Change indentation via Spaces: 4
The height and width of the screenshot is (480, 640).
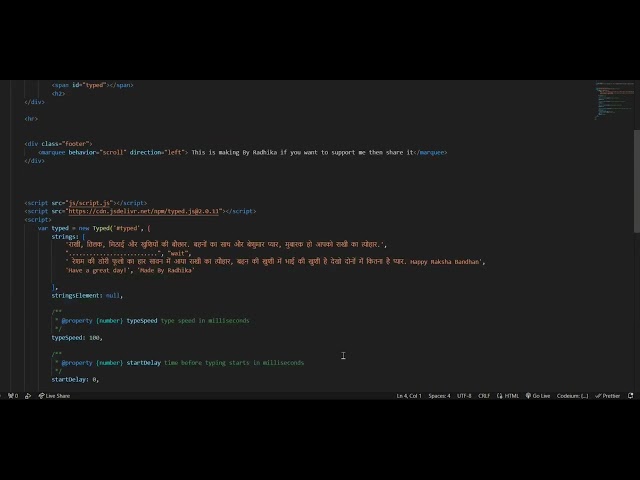click(x=439, y=396)
